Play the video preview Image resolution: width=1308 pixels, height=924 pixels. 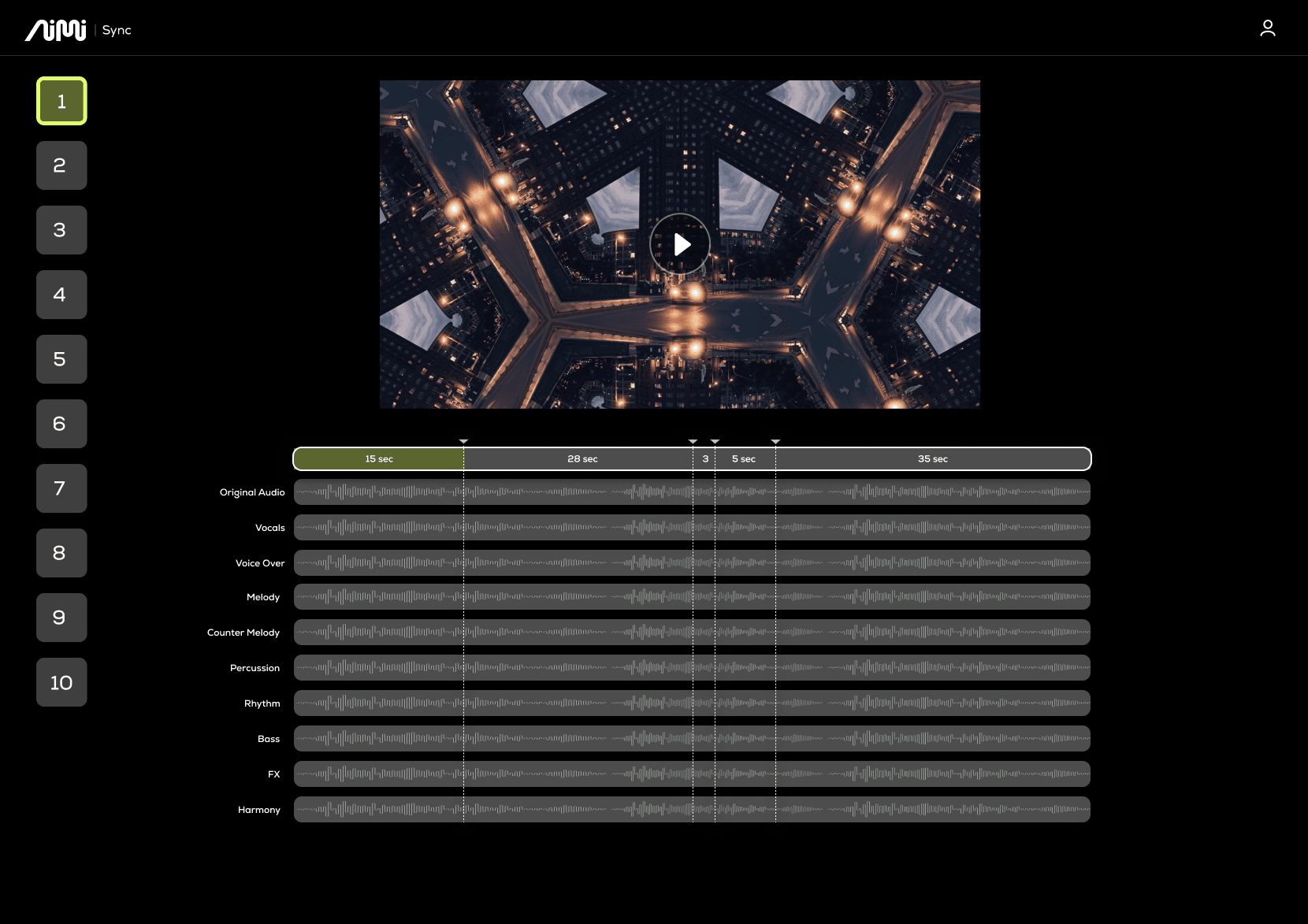(680, 244)
